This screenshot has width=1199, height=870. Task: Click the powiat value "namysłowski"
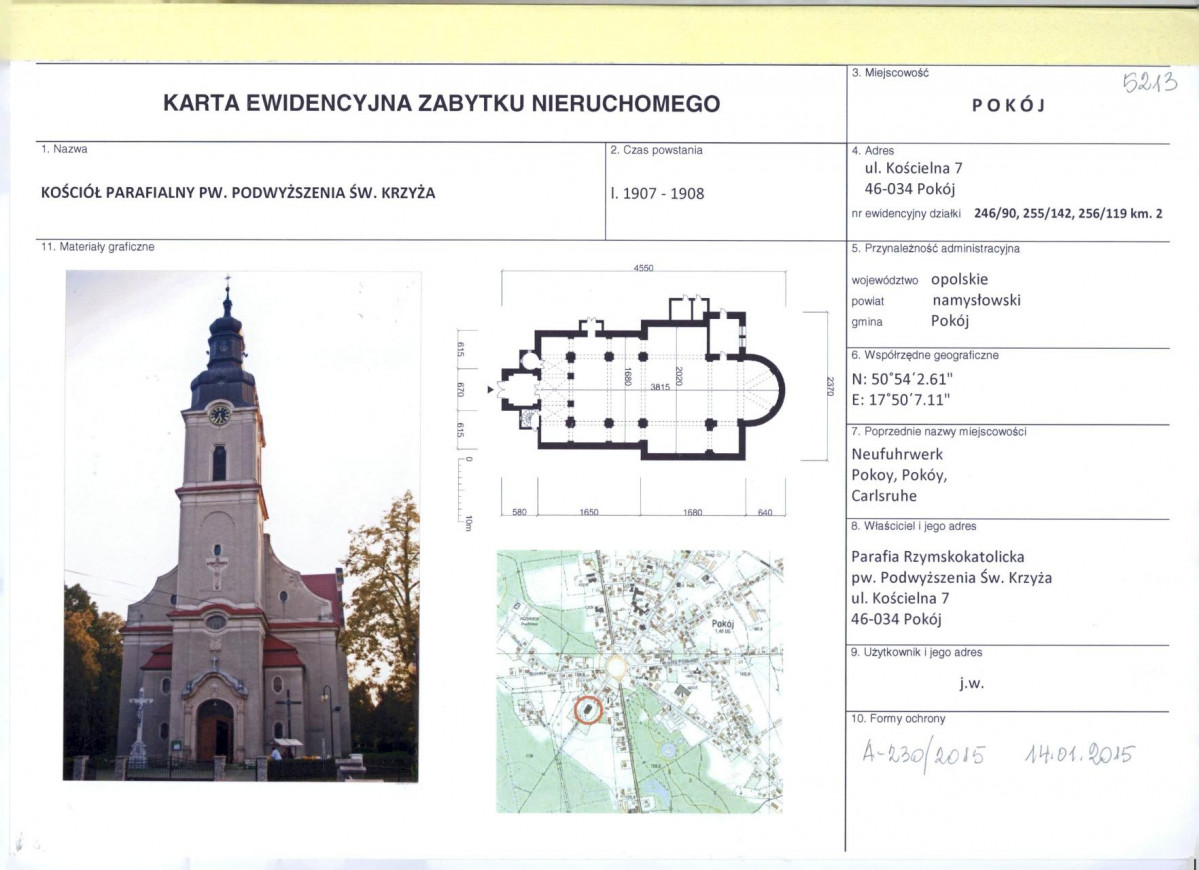click(976, 300)
